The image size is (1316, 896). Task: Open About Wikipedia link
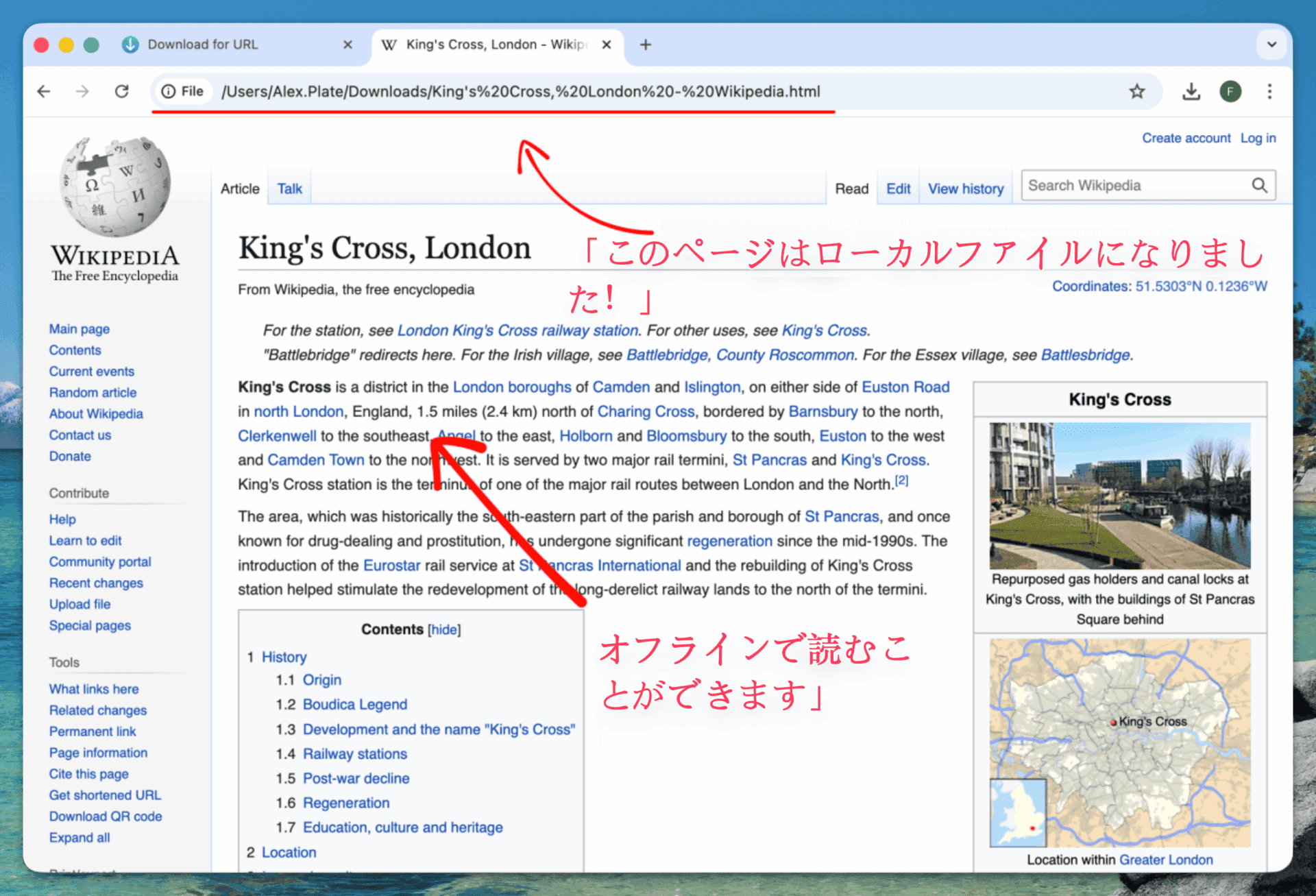pyautogui.click(x=96, y=414)
